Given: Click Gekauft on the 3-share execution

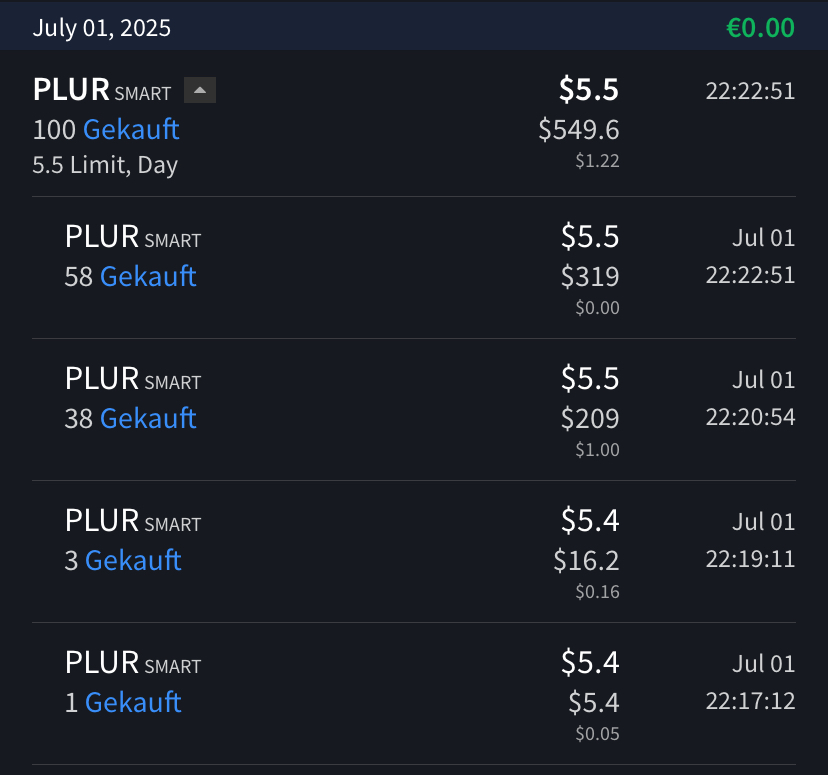Looking at the screenshot, I should coord(133,561).
